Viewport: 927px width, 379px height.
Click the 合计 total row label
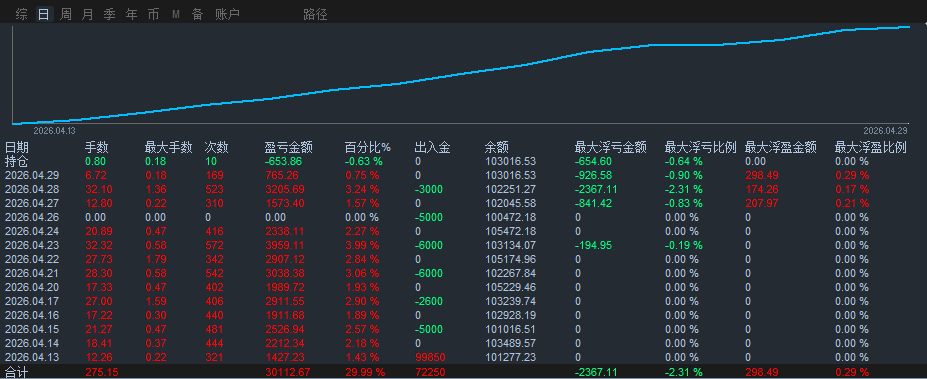click(17, 372)
